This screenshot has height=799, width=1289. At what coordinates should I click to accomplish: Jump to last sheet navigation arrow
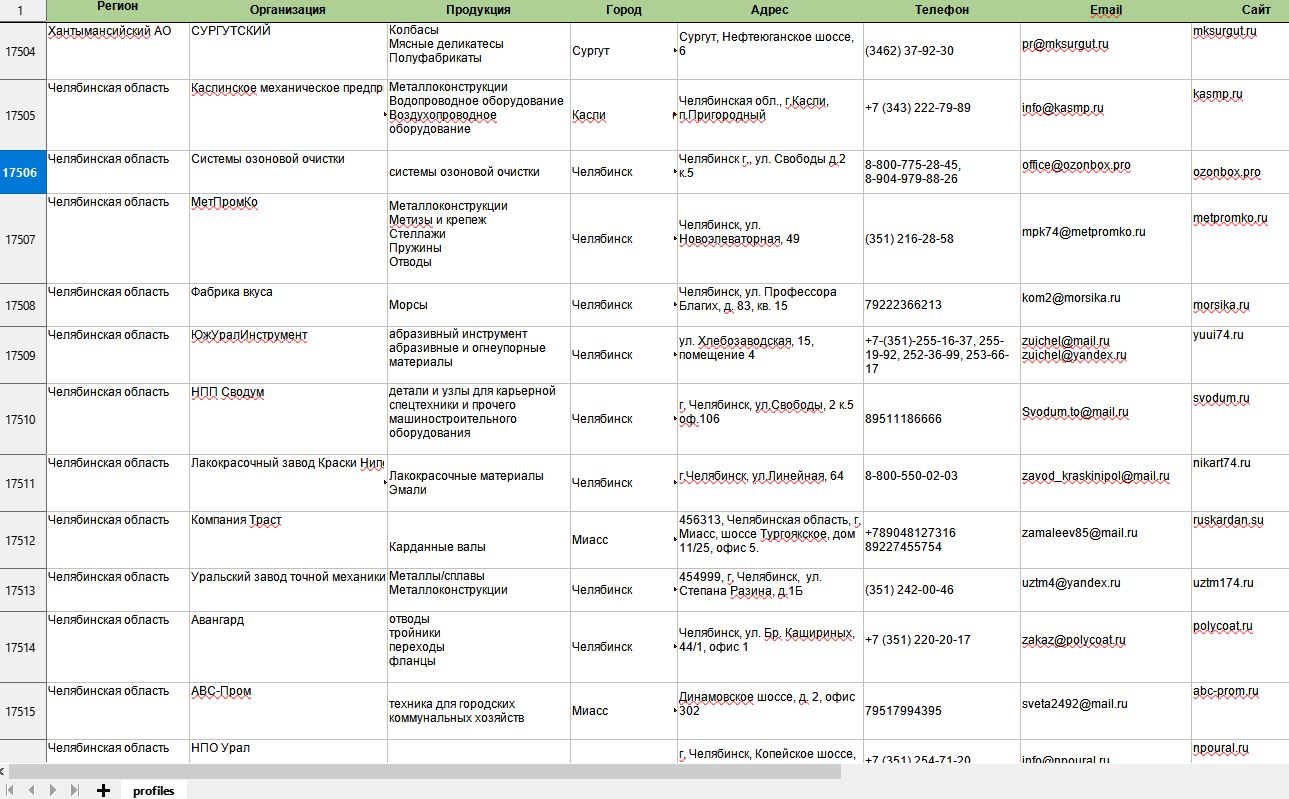tap(75, 790)
